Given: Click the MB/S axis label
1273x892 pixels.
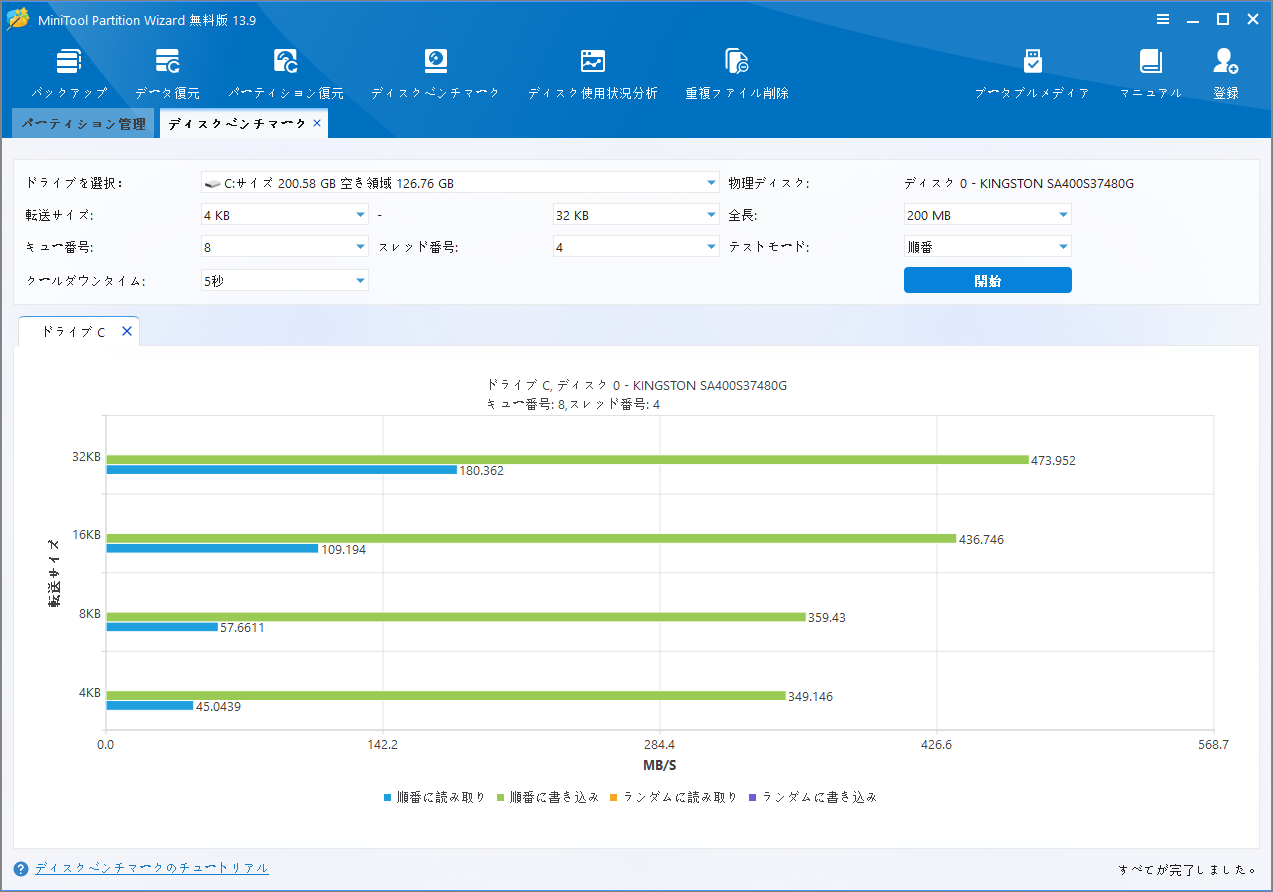Looking at the screenshot, I should (660, 766).
